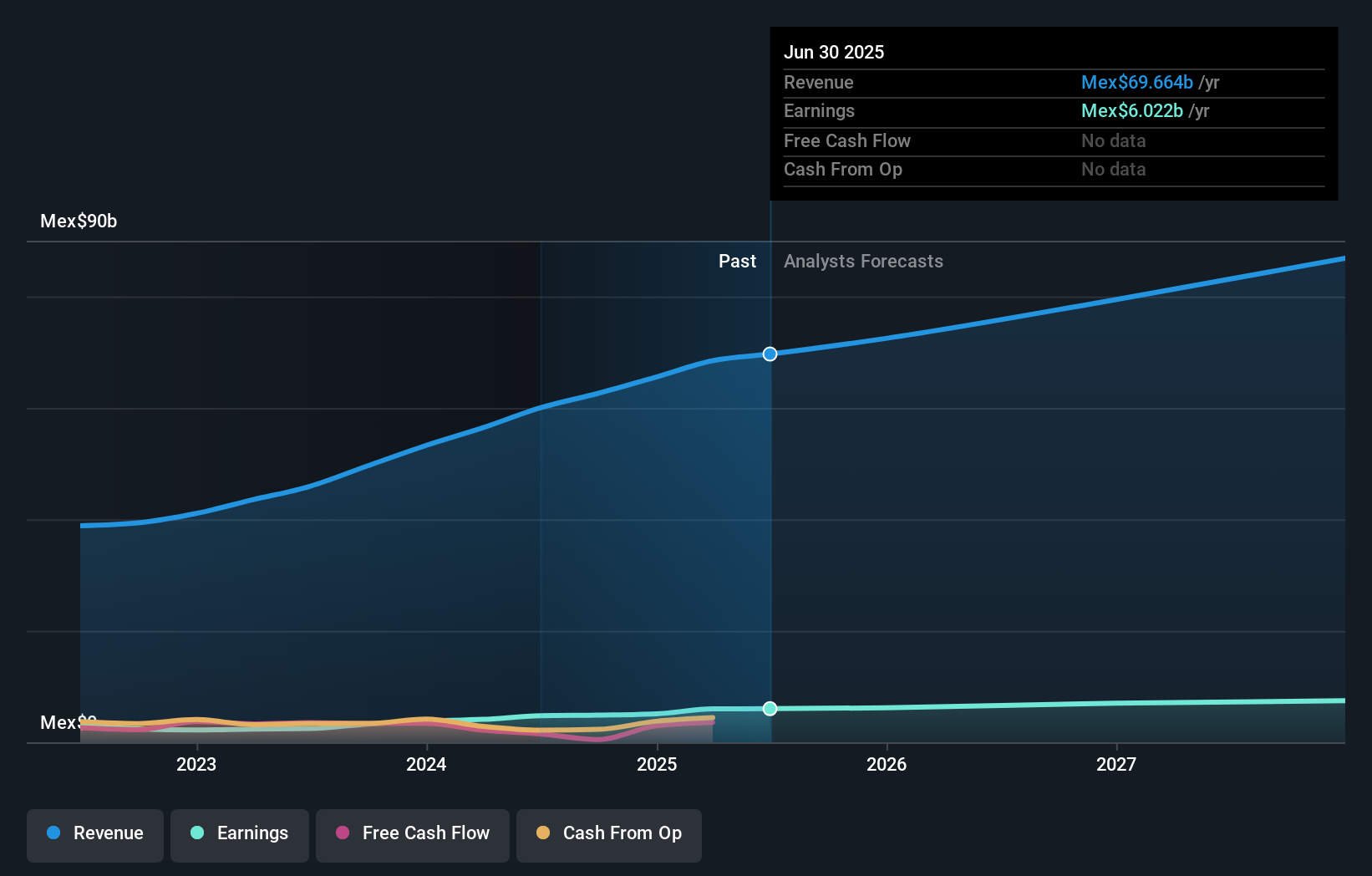Click the 2025 x-axis label
The width and height of the screenshot is (1372, 876).
point(657,765)
